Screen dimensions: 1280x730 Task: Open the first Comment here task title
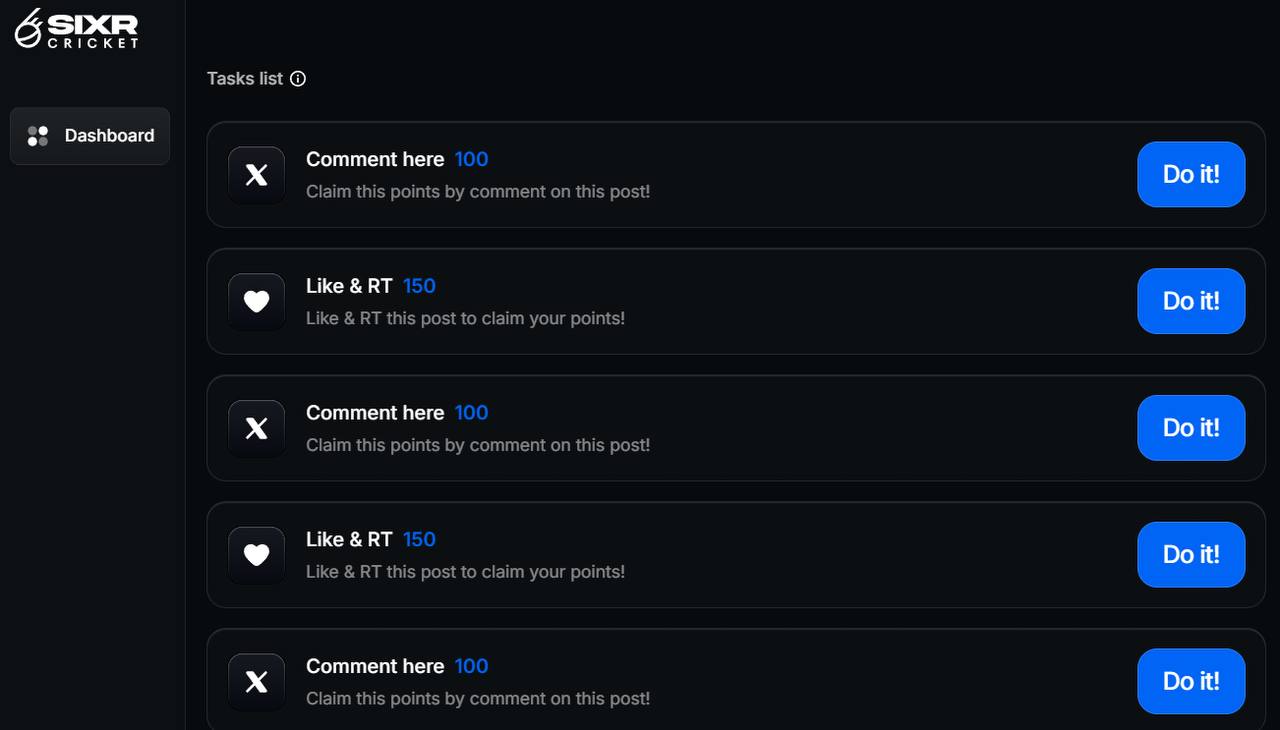click(x=375, y=160)
